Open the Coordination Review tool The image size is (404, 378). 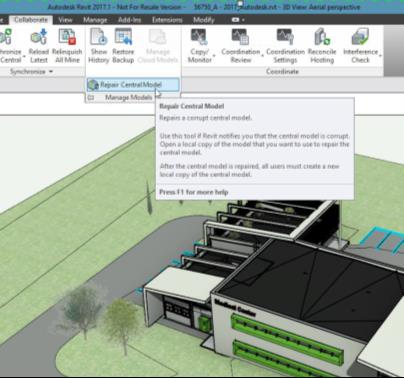click(x=240, y=45)
